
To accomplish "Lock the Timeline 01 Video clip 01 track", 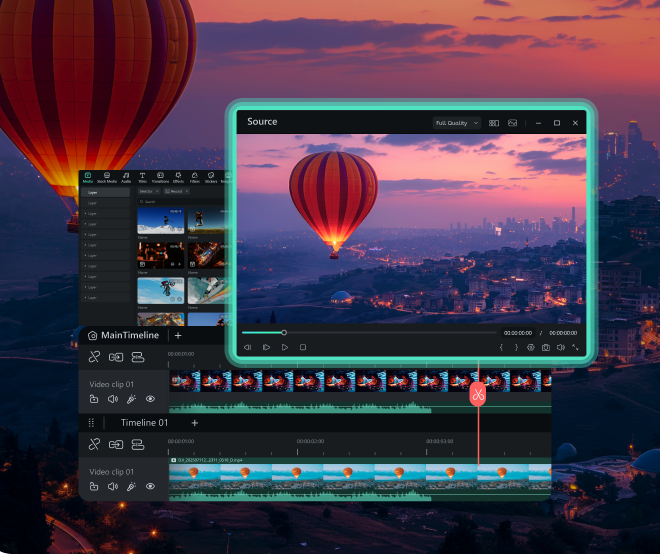I will (94, 486).
